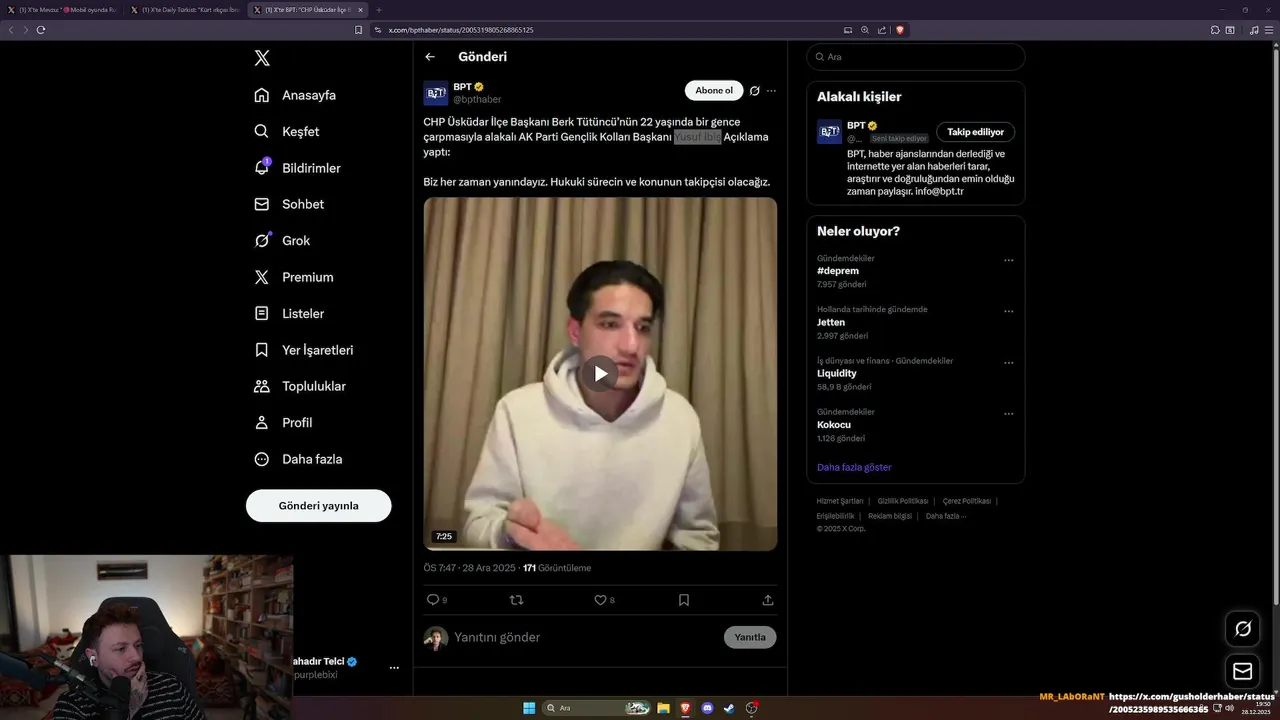Open Bildirimler notifications

pos(297,168)
